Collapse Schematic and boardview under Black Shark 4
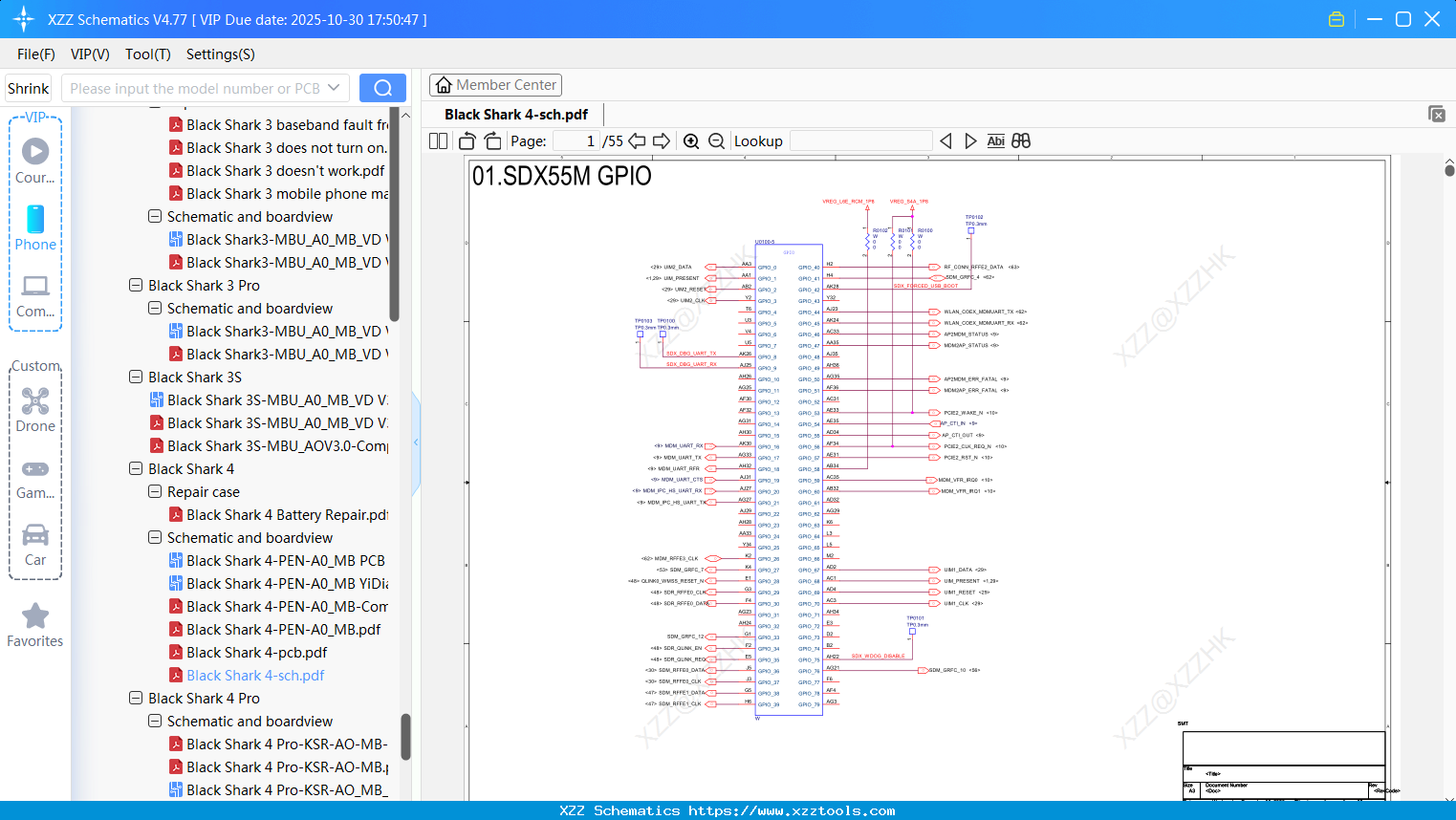 point(155,537)
